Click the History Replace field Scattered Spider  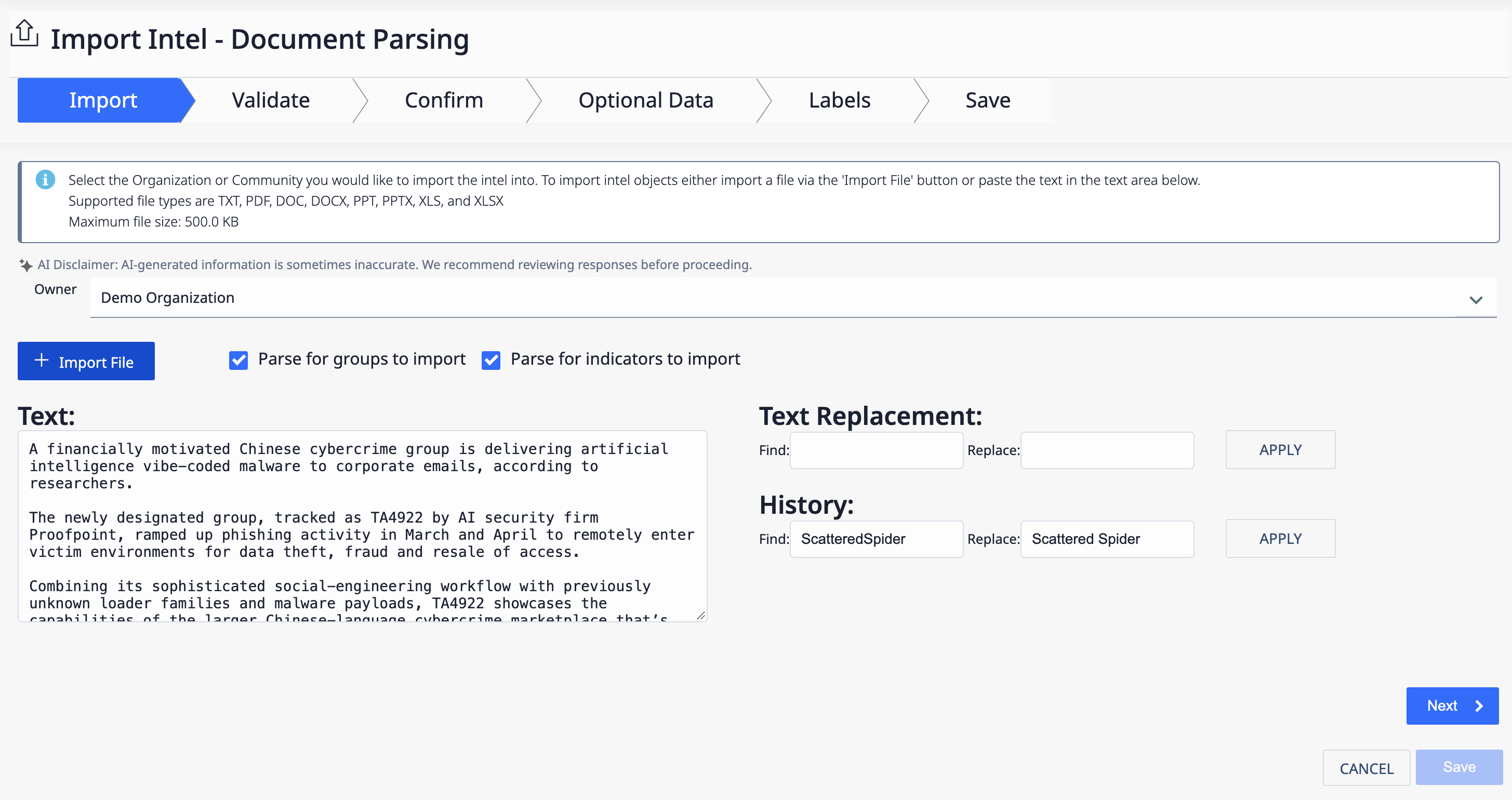1107,539
